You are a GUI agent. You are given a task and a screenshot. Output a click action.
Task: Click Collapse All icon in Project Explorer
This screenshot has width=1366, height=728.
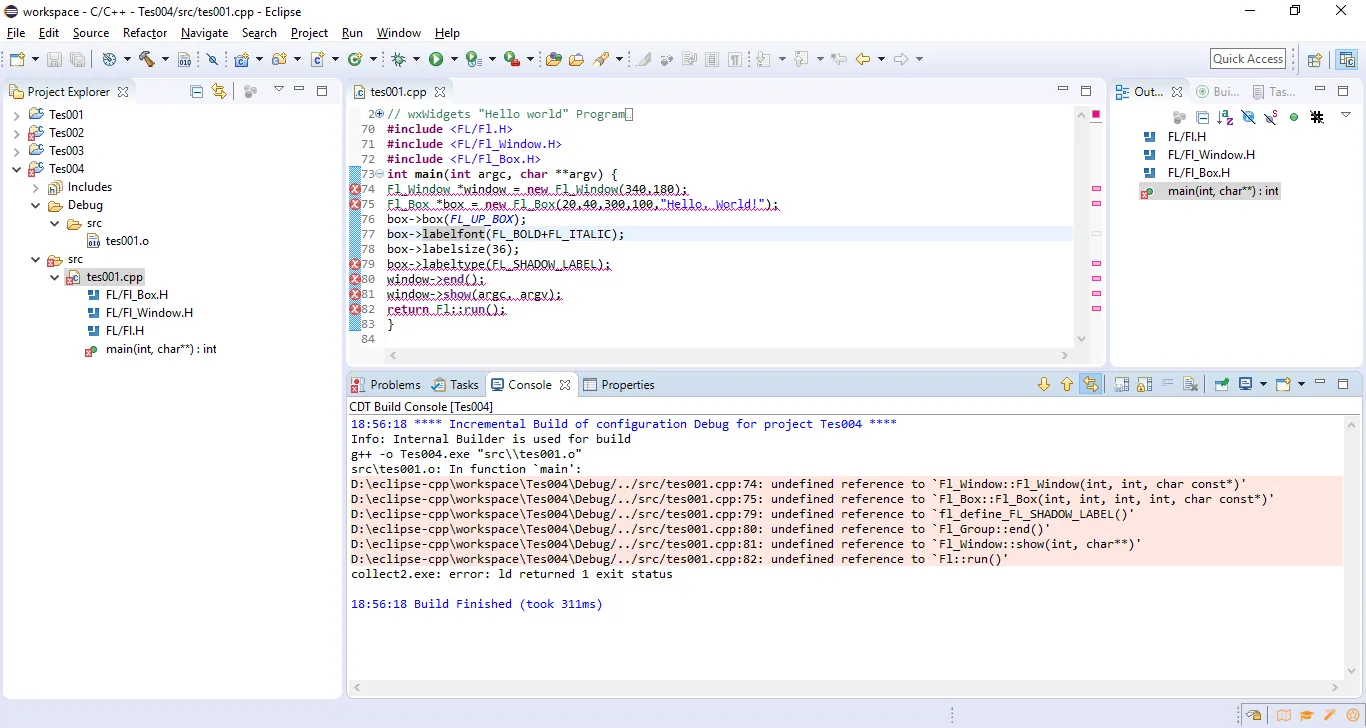coord(196,91)
